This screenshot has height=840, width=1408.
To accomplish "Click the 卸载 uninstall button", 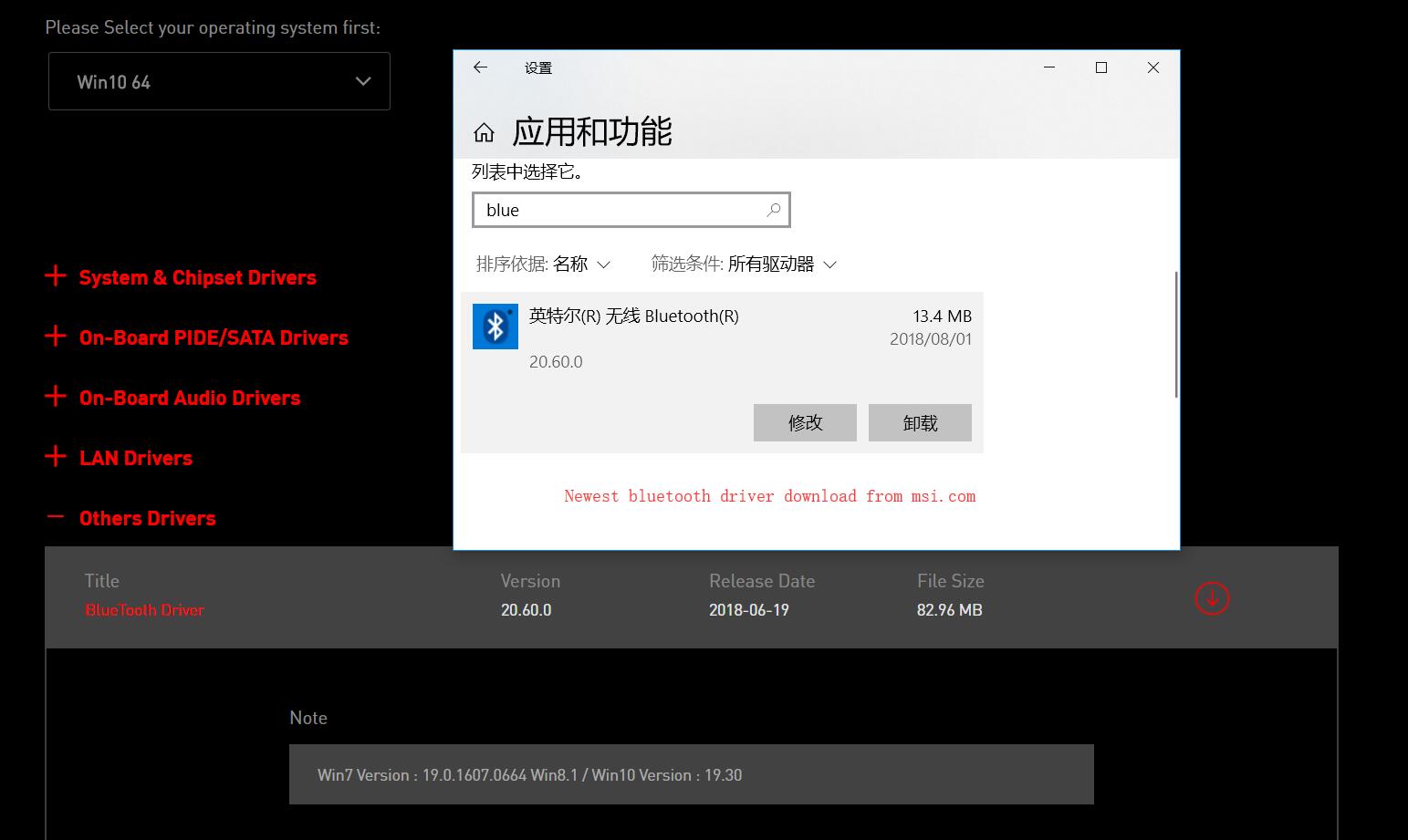I will click(920, 422).
